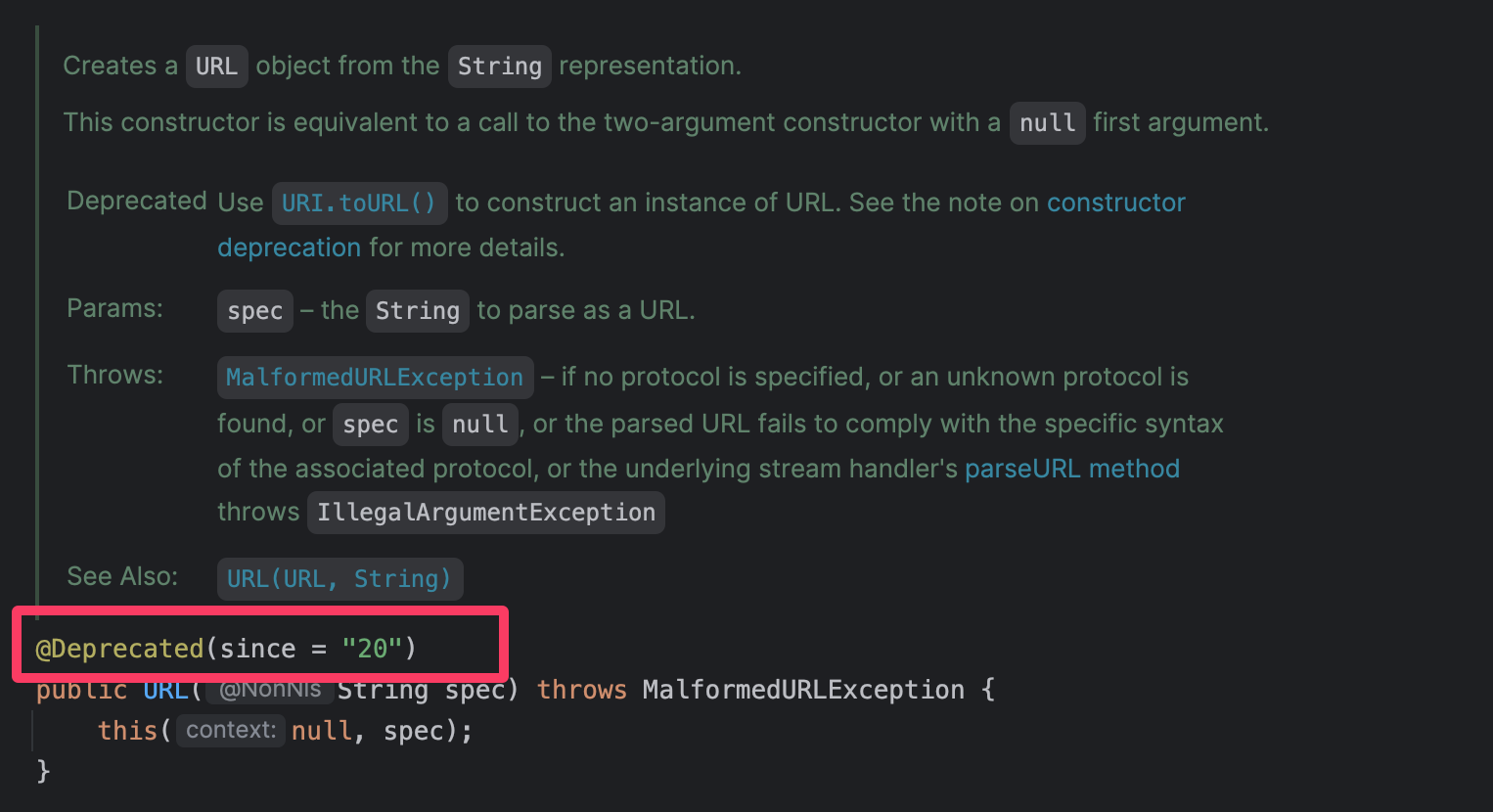Click the 'deprecation' link text
This screenshot has height=812, width=1493.
(289, 248)
